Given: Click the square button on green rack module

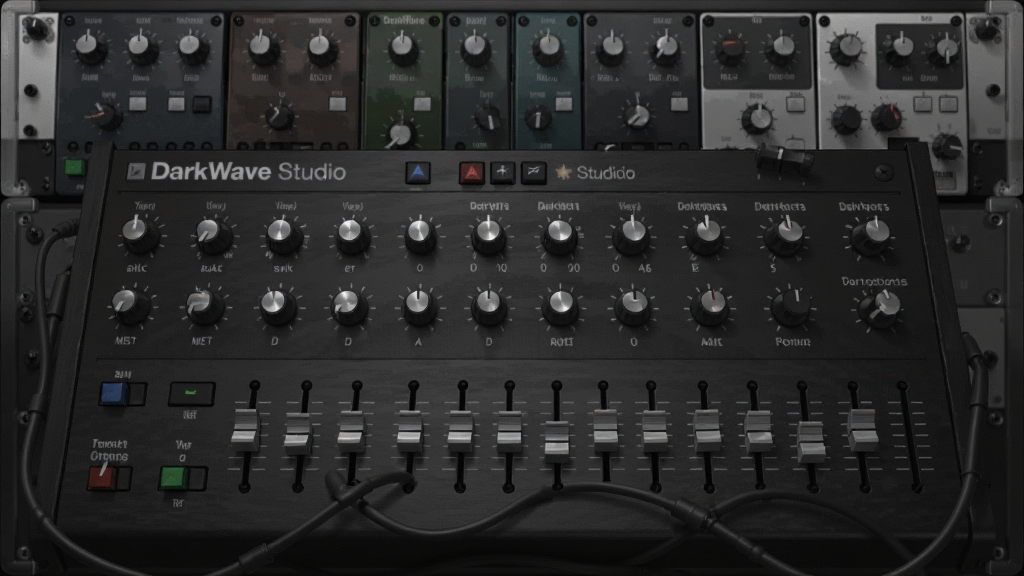Looking at the screenshot, I should point(423,104).
